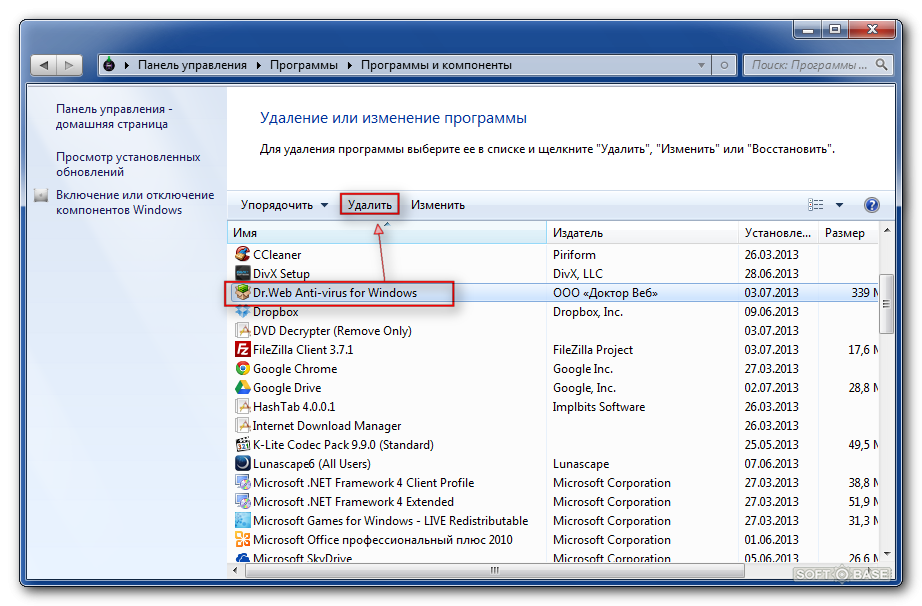Click publisher FileZilla Project cell
The width and height of the screenshot is (922, 606).
(593, 350)
